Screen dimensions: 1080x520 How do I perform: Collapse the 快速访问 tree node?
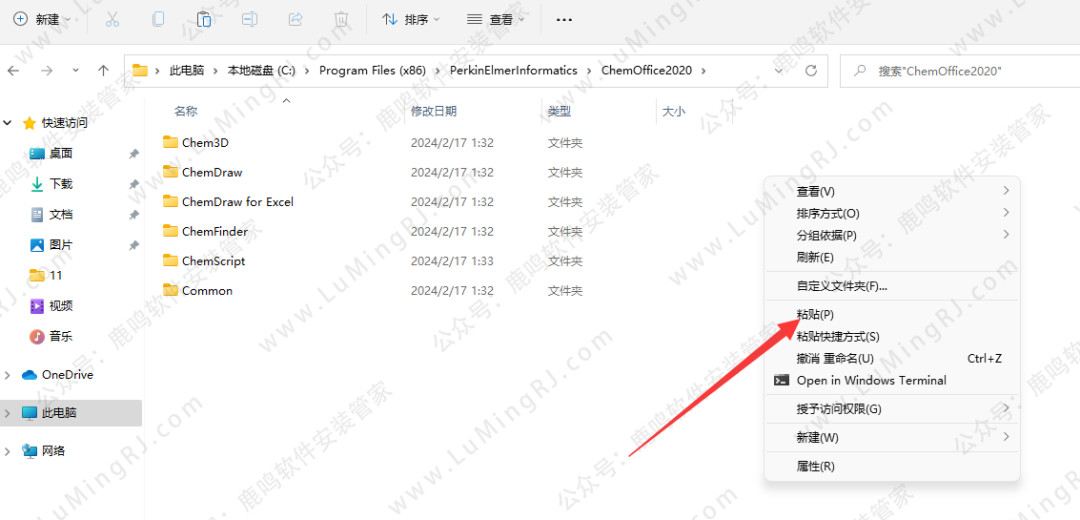(8, 123)
